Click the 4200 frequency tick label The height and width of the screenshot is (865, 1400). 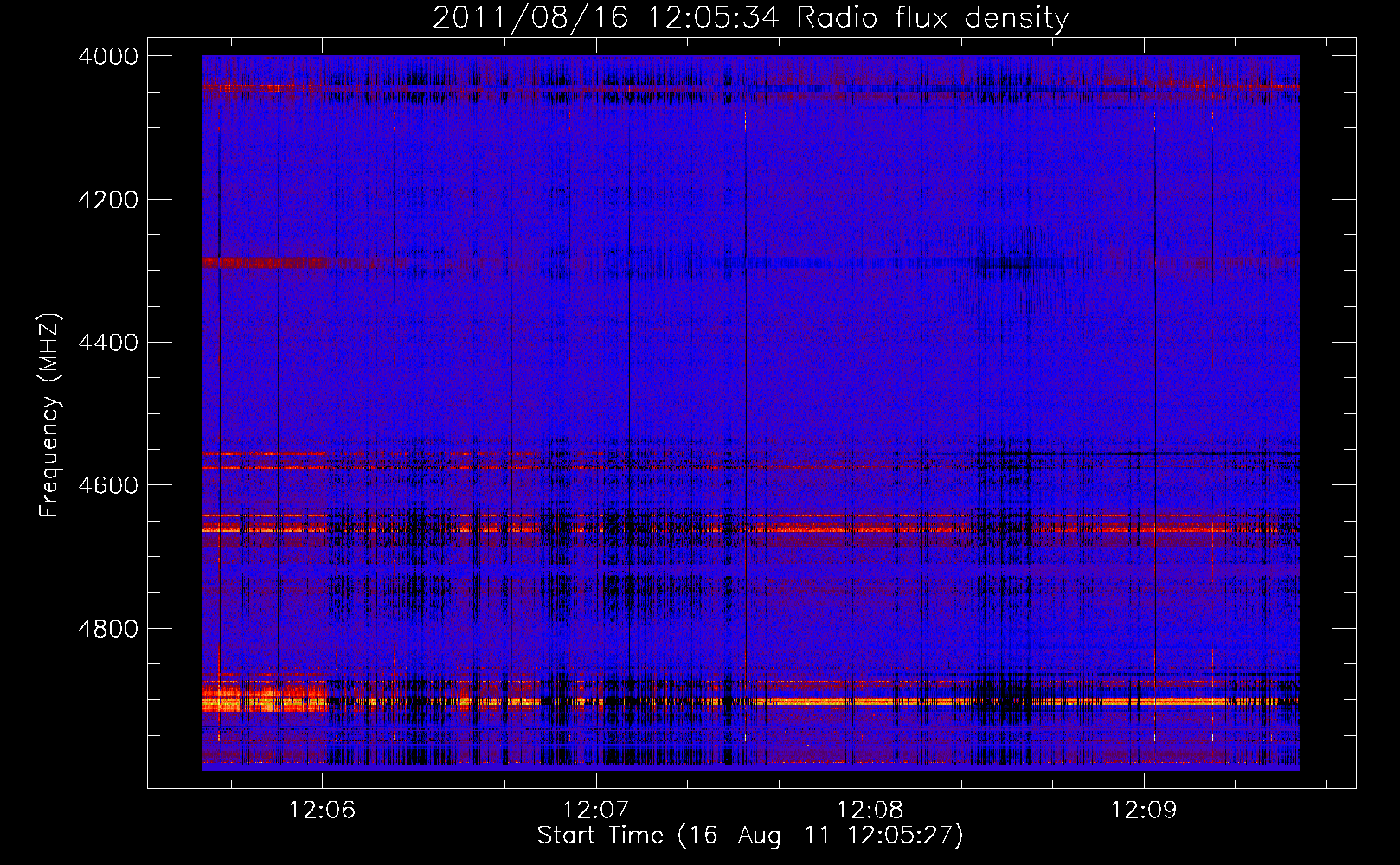tap(107, 200)
